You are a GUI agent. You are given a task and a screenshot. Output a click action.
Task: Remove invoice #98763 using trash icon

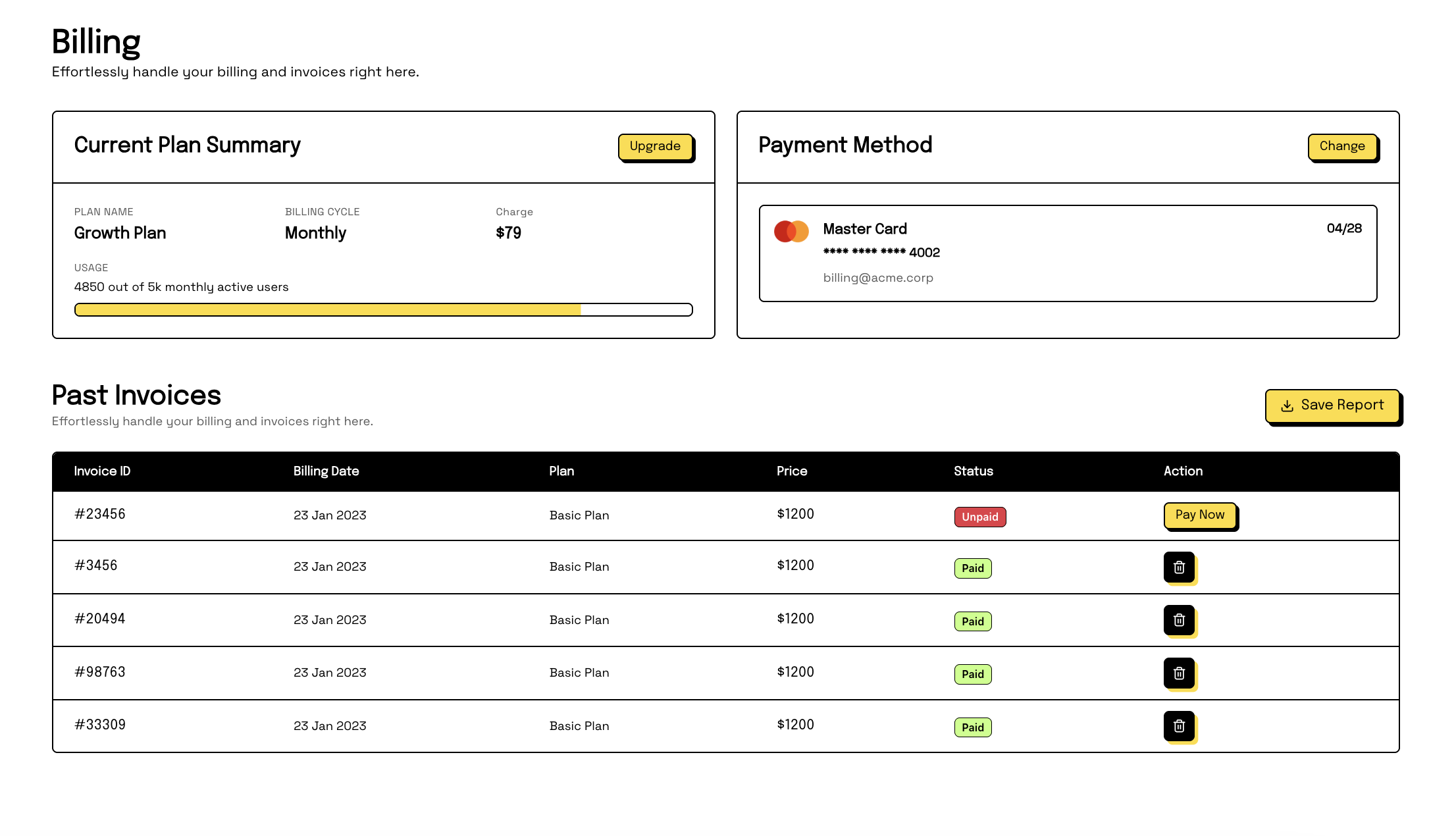1179,673
